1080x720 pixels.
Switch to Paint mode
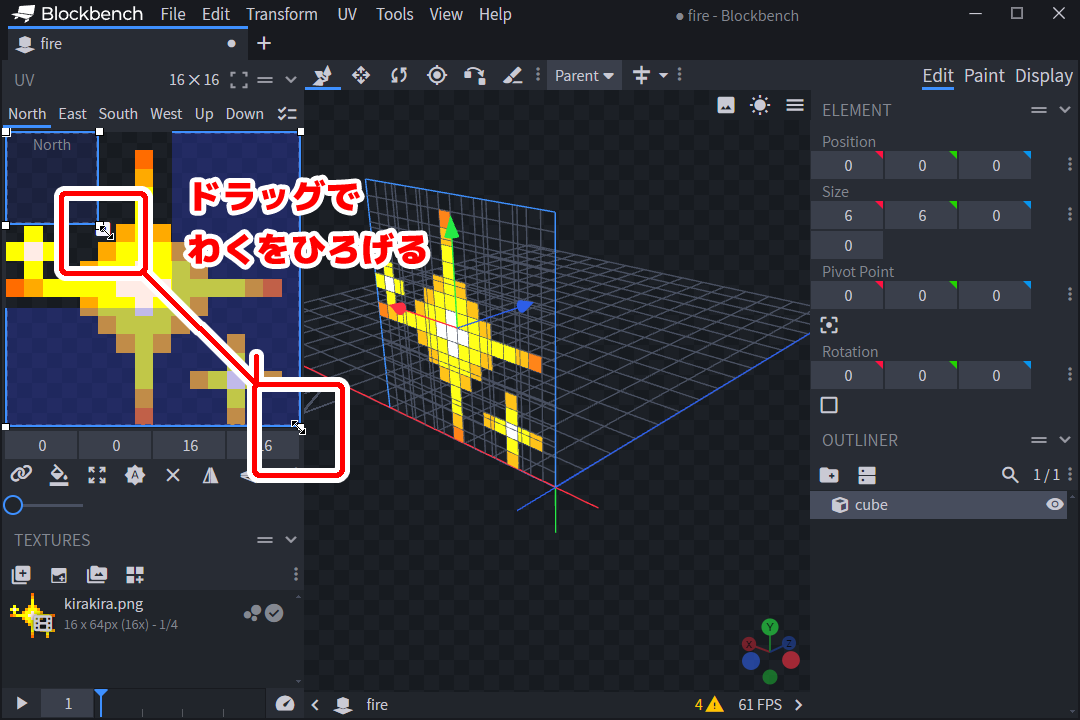coord(984,76)
